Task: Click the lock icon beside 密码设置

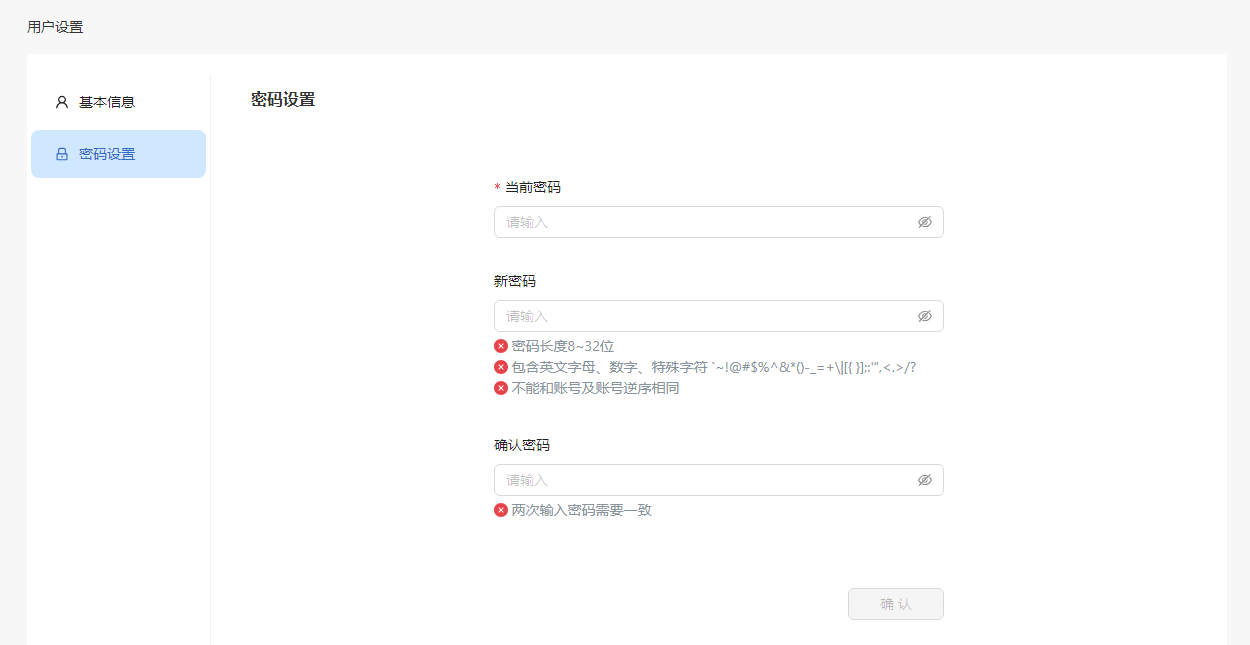Action: pyautogui.click(x=62, y=154)
